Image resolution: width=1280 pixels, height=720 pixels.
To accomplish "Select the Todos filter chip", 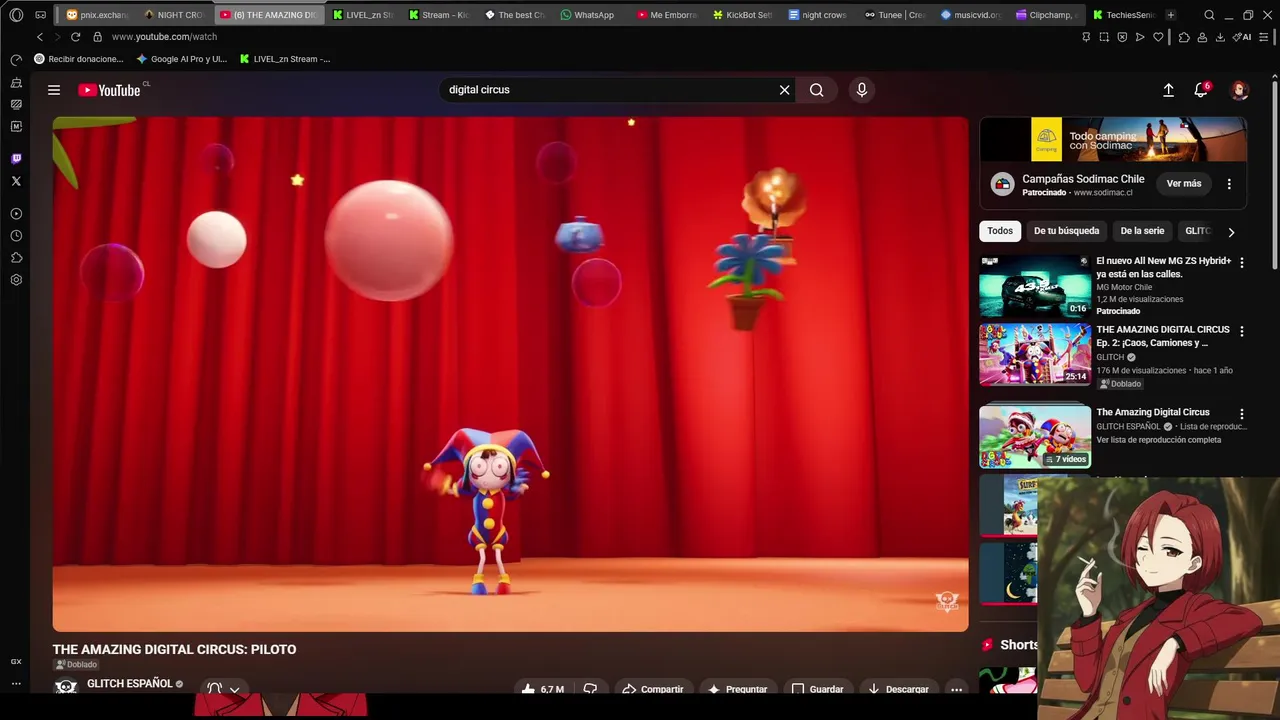I will coord(1000,231).
